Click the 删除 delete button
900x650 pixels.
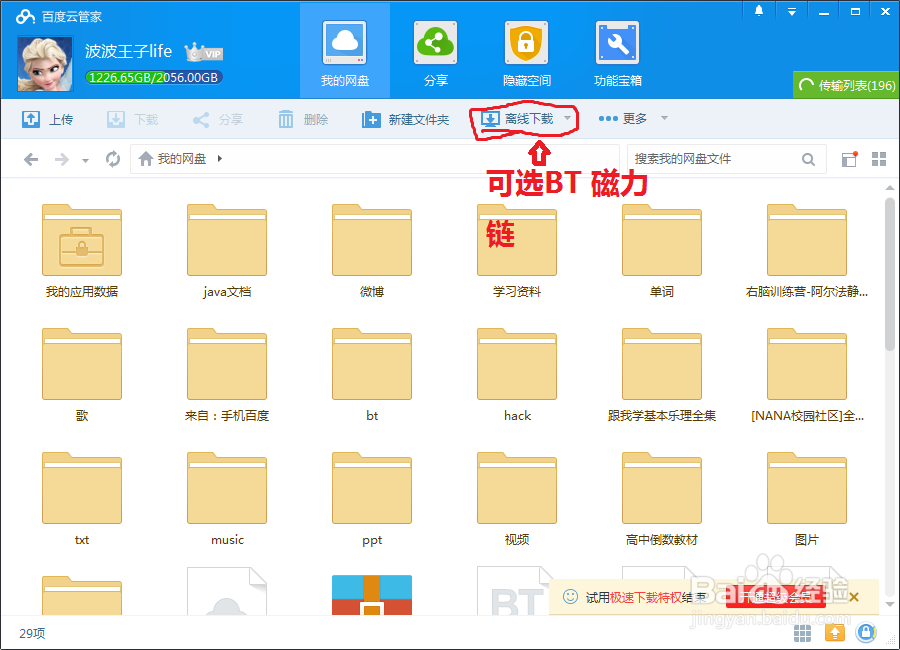[x=303, y=119]
